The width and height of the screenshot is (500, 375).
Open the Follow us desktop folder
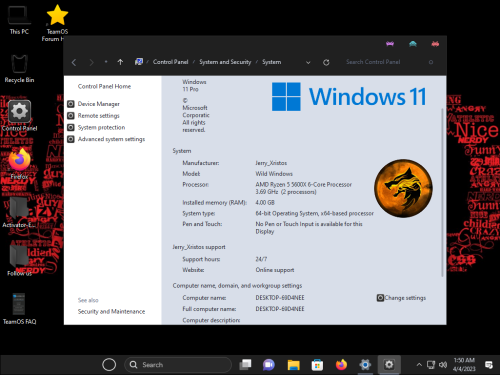point(19,260)
